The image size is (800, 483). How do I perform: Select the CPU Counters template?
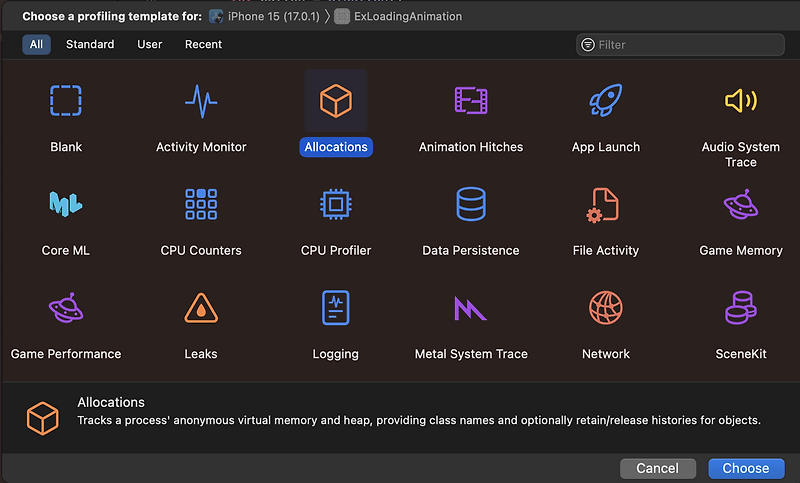[x=201, y=206]
